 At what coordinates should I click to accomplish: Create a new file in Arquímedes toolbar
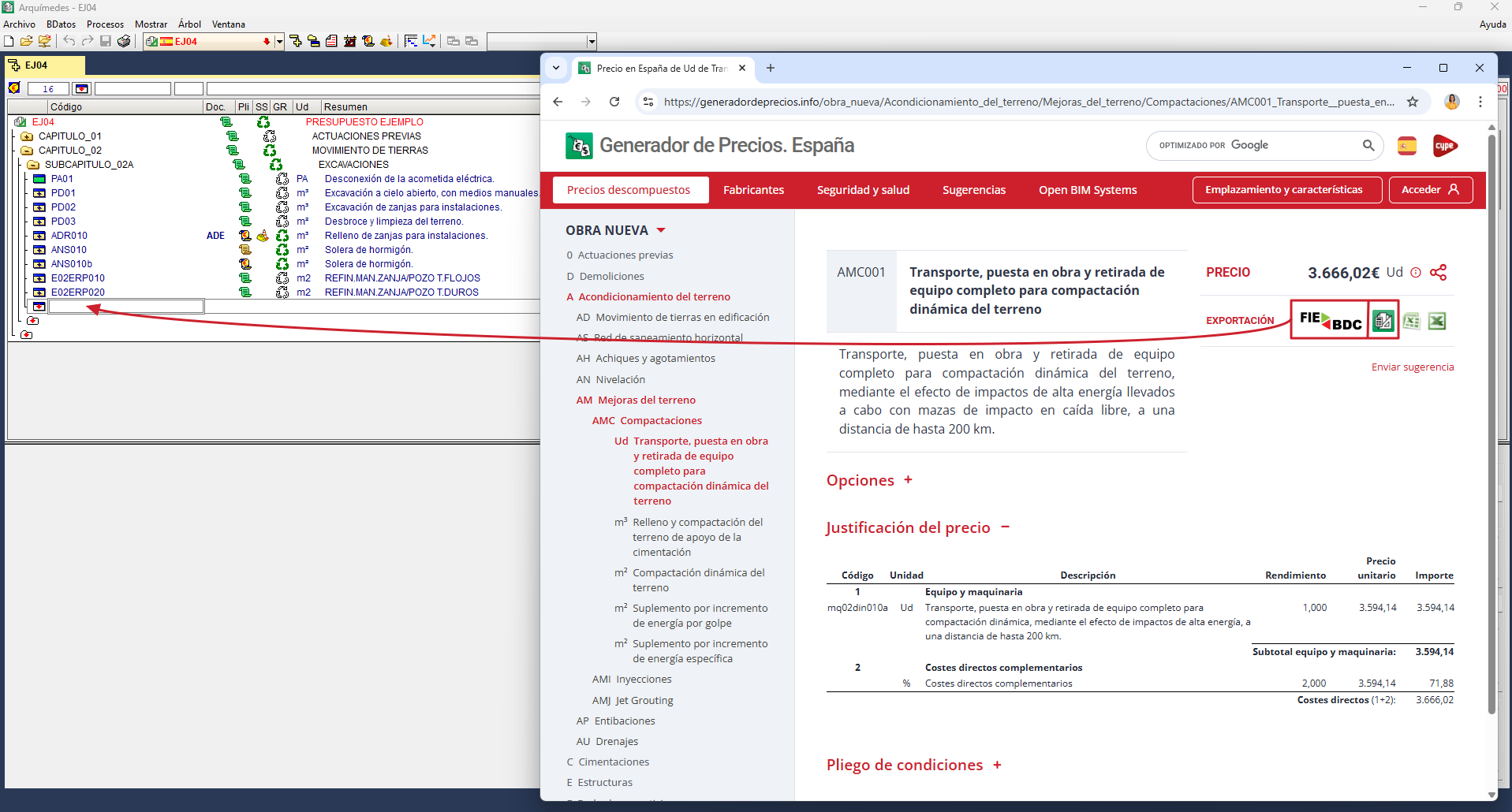pos(9,41)
